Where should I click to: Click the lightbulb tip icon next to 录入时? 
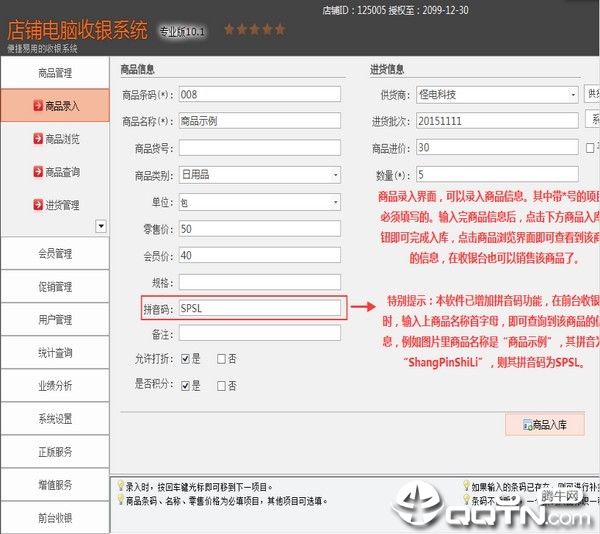point(121,486)
